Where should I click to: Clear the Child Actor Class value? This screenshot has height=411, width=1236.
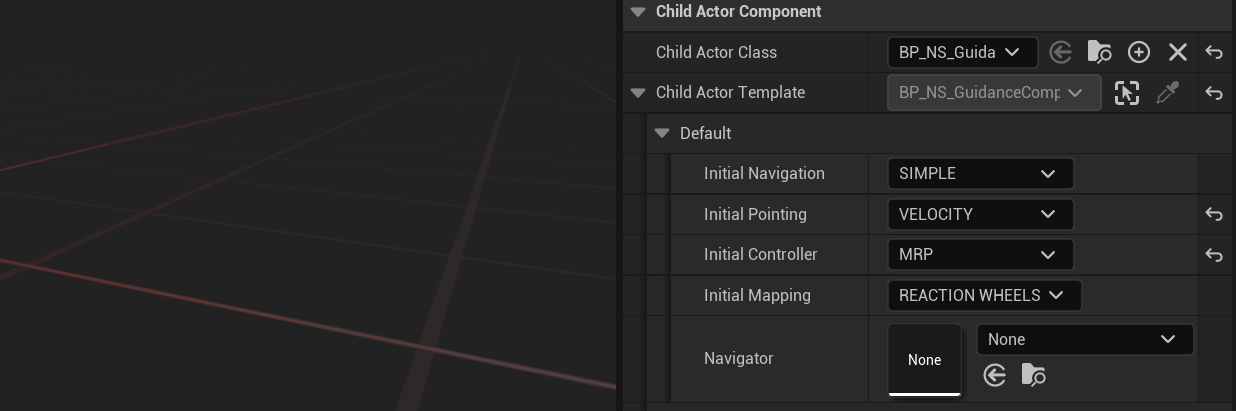(x=1178, y=52)
